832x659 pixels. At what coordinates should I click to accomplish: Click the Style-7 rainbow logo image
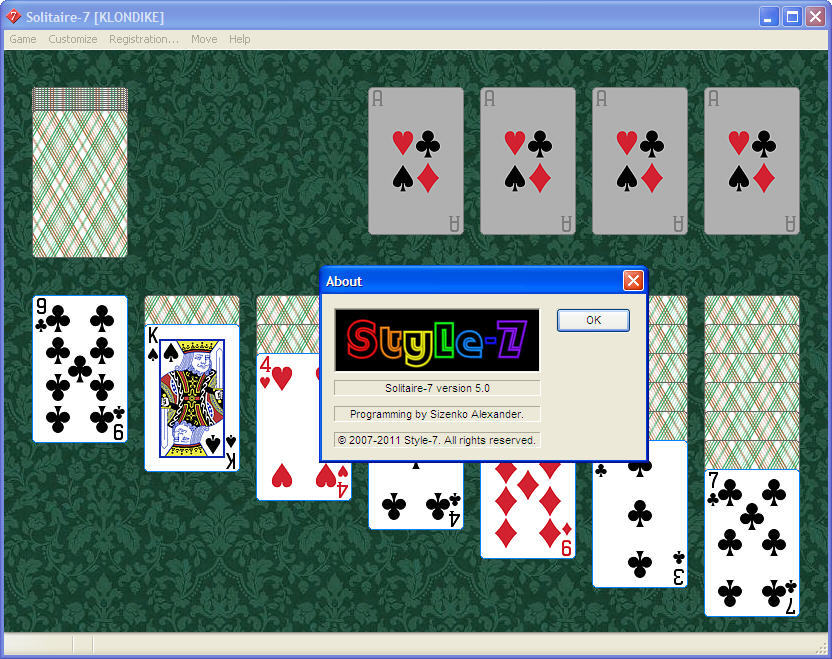[x=437, y=340]
